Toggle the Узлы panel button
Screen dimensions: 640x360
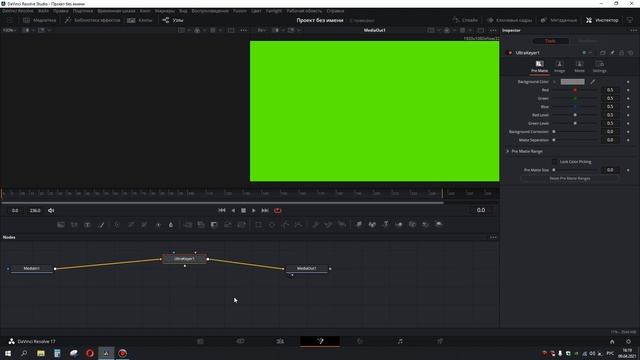point(173,20)
